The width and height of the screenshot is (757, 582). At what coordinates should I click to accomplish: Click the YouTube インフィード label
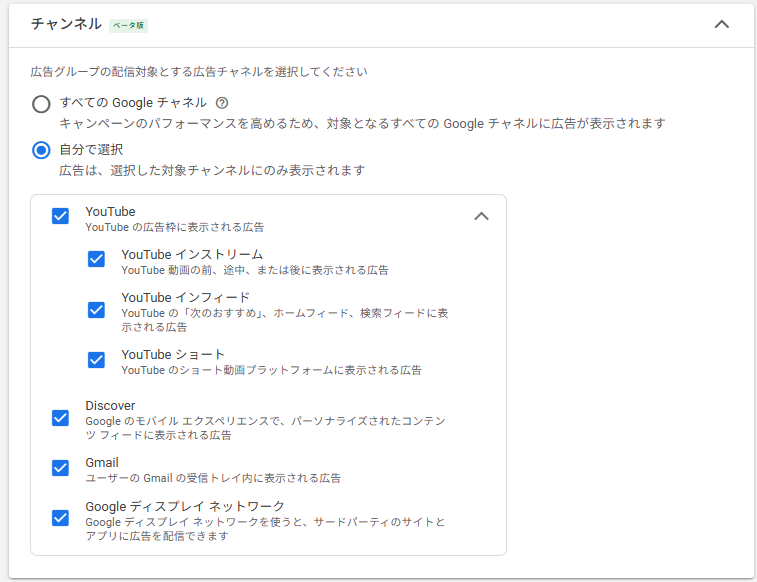tap(185, 297)
